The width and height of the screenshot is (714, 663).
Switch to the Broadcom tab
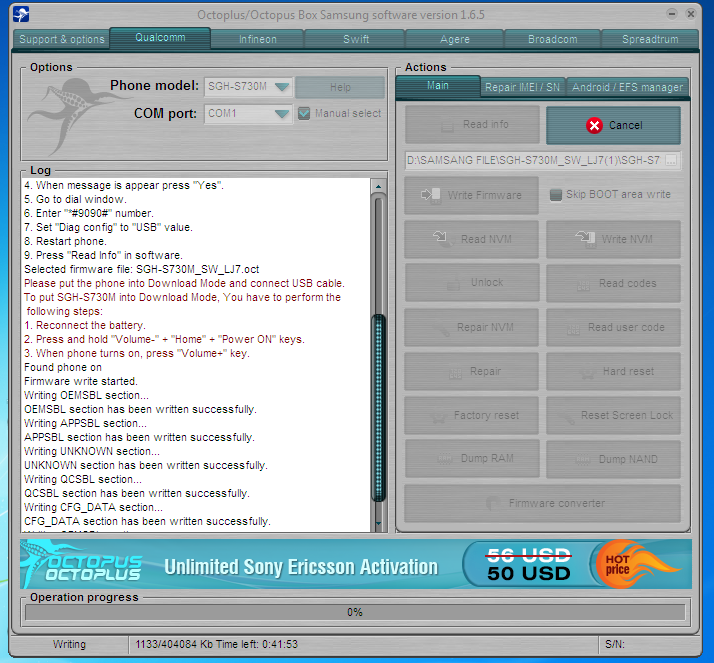pyautogui.click(x=552, y=39)
